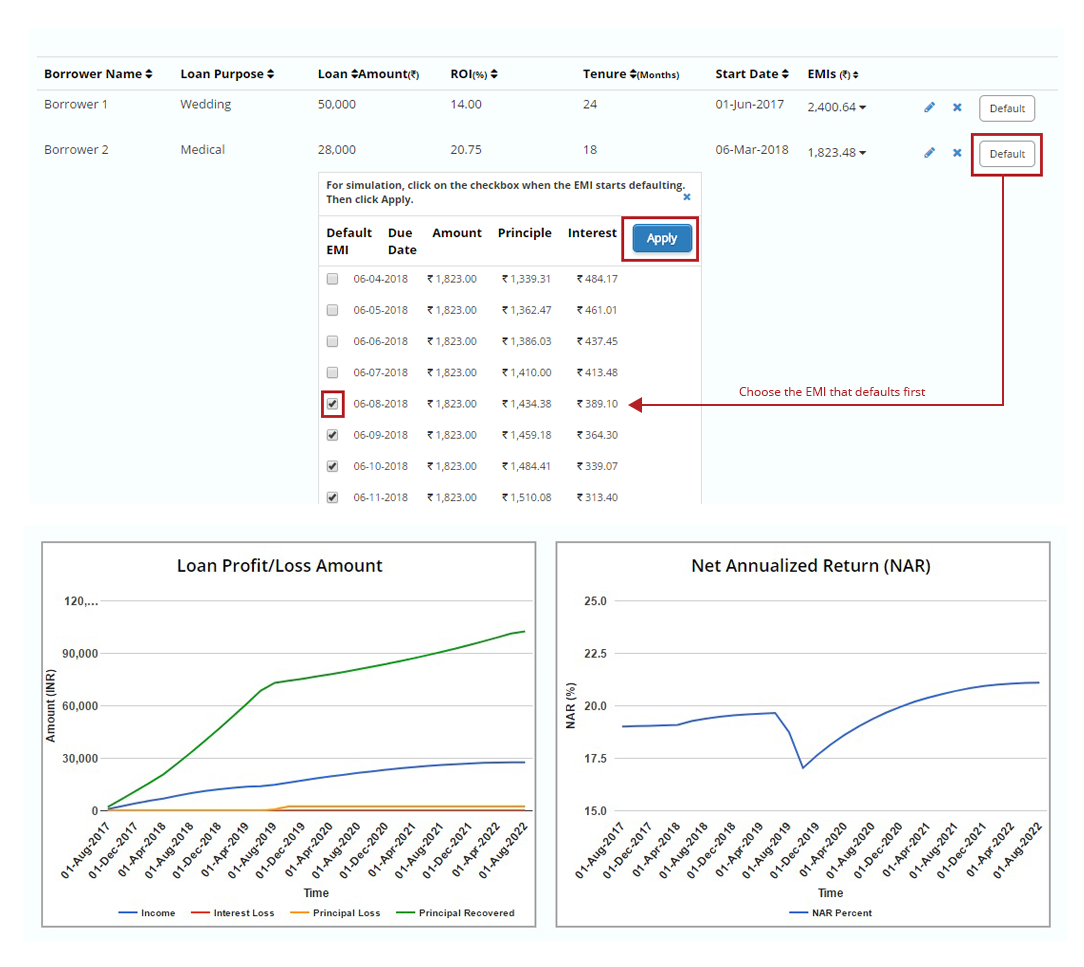This screenshot has width=1084, height=967.
Task: Click the pencil edit icon for Borrower 2
Action: (x=929, y=153)
